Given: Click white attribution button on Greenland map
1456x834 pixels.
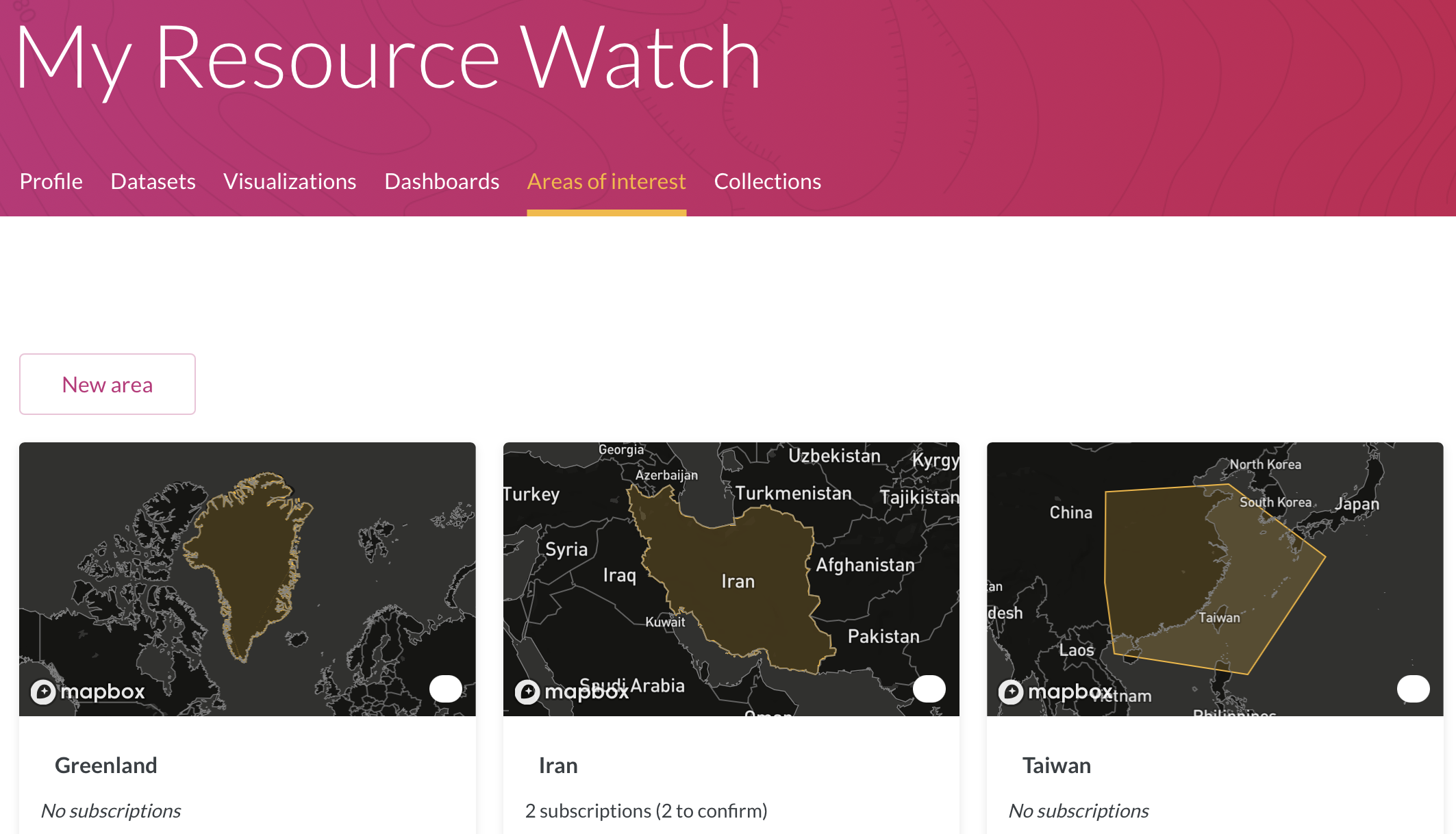Looking at the screenshot, I should point(446,689).
